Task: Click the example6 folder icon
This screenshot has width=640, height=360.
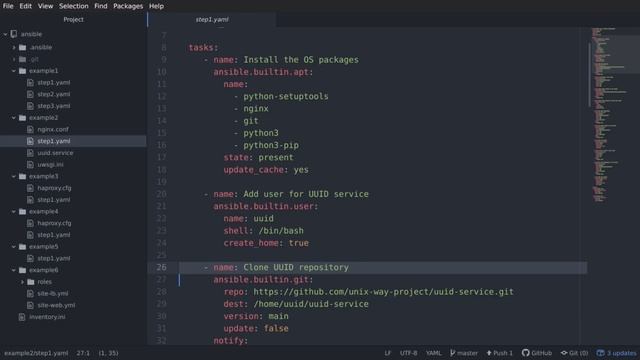Action: click(x=22, y=270)
